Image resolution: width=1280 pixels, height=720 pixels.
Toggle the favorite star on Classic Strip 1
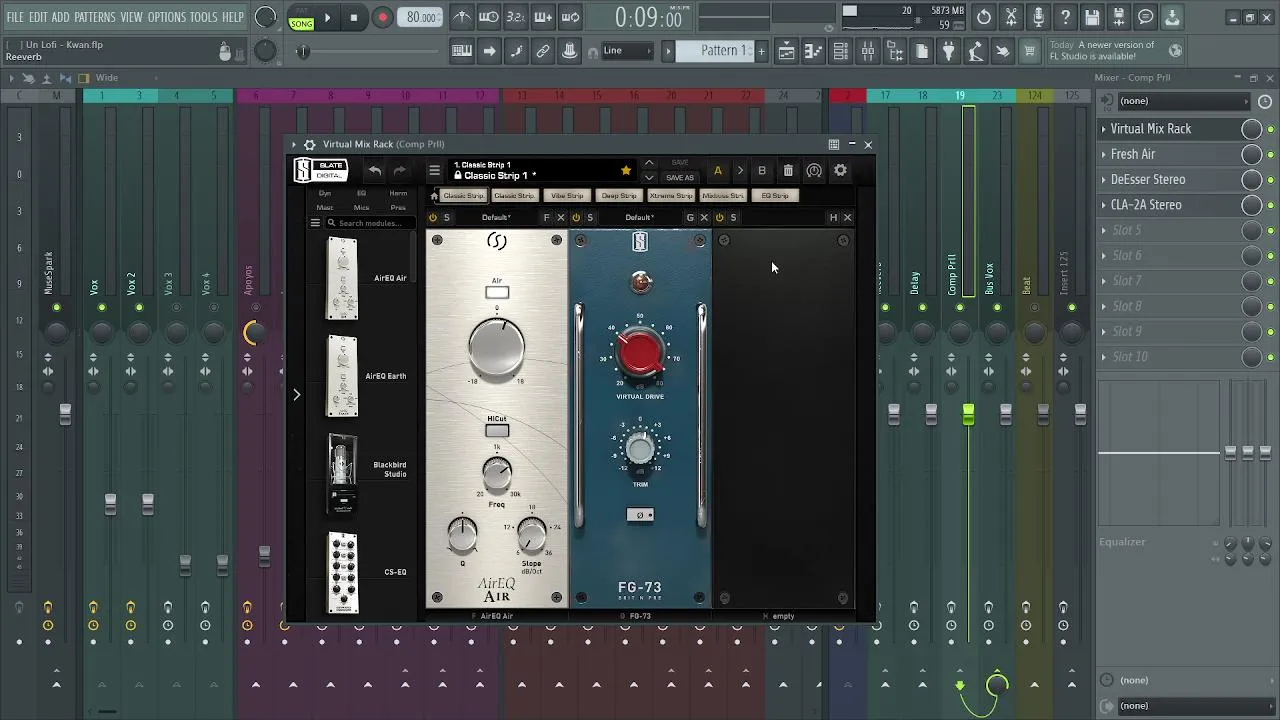(x=626, y=171)
